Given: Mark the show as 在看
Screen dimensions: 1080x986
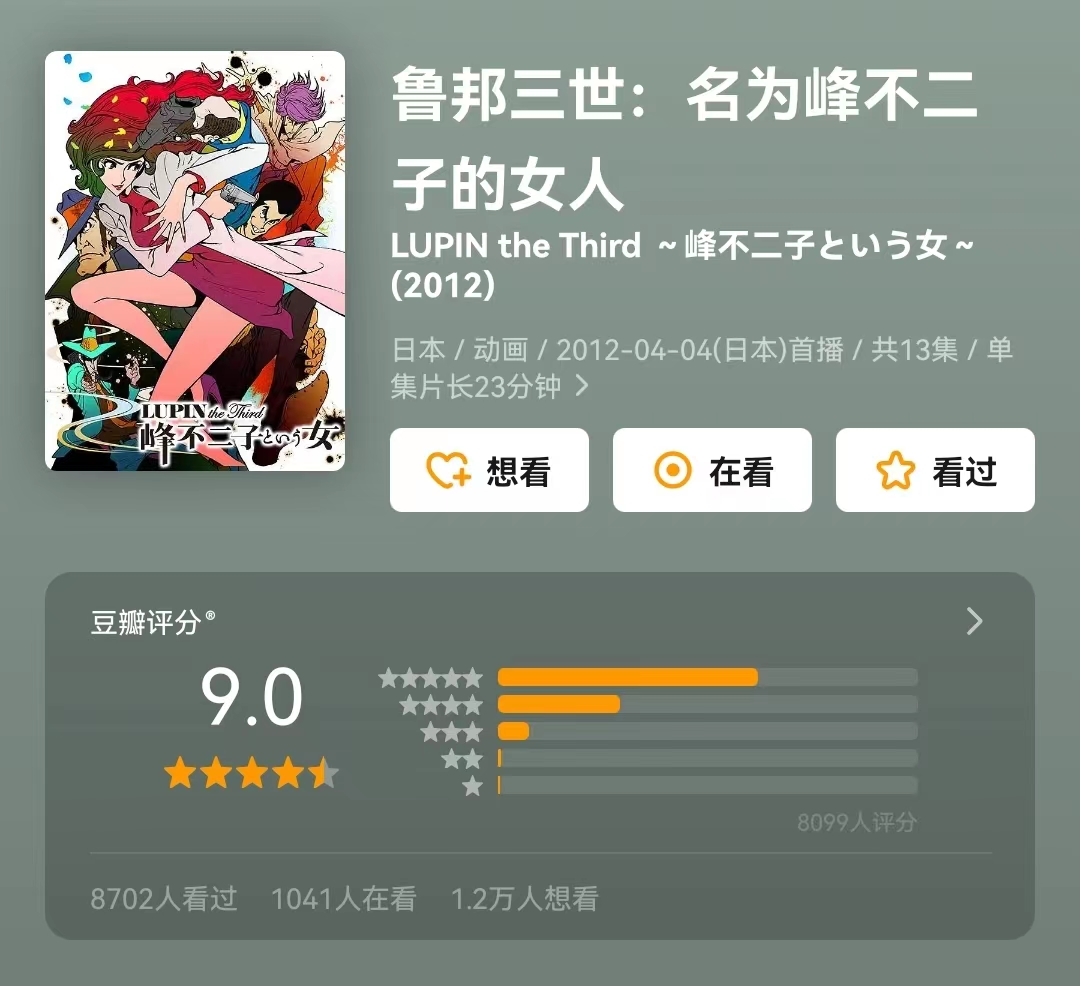Looking at the screenshot, I should click(x=712, y=470).
